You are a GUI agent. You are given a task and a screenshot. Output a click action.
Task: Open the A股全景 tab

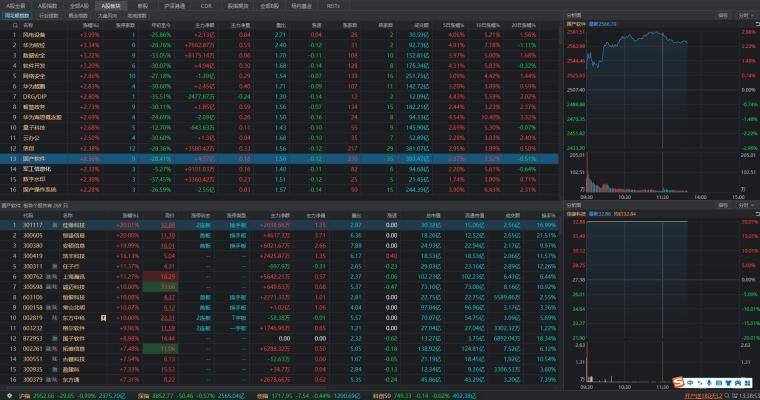click(16, 6)
